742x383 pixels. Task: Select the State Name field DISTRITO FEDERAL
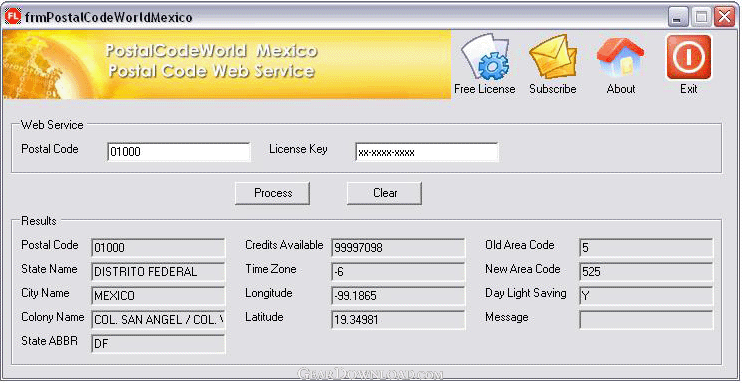(159, 272)
